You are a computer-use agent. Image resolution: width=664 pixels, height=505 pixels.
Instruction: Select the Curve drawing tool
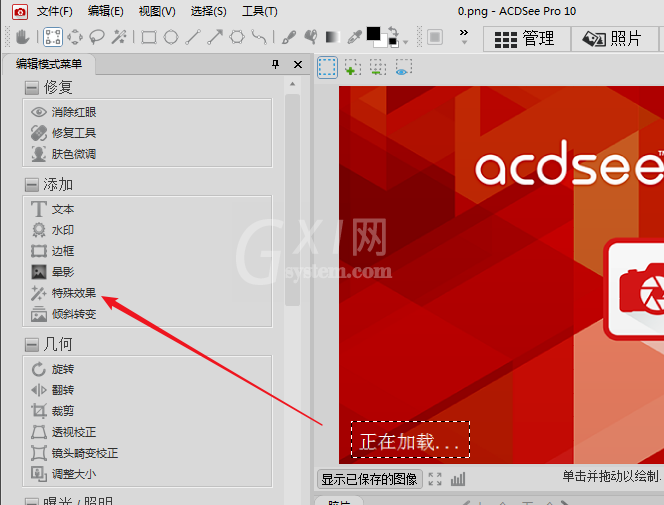pos(259,37)
